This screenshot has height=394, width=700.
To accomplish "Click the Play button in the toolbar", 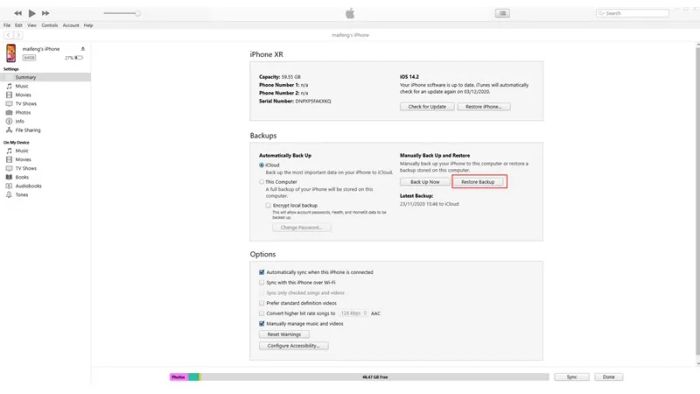I will 32,13.
